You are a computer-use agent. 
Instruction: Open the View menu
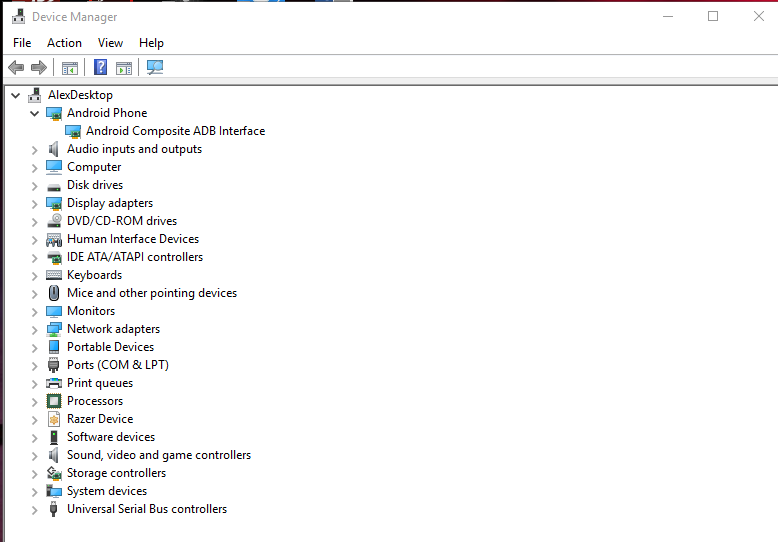[x=110, y=43]
